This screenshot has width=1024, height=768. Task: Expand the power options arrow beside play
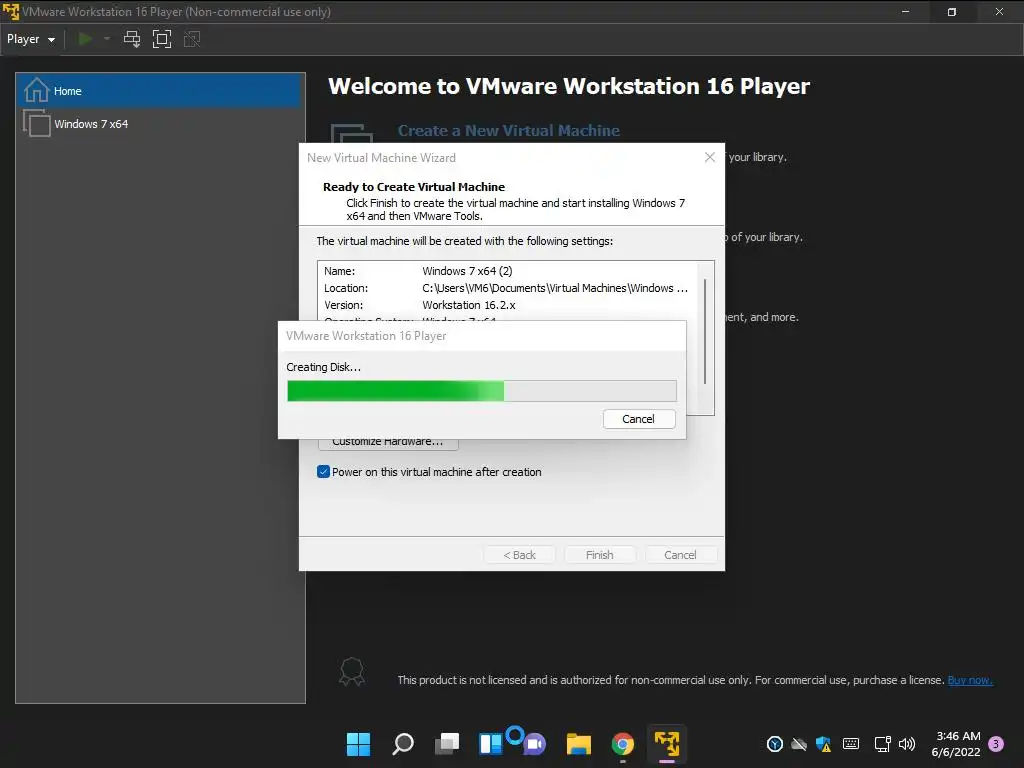(x=106, y=39)
